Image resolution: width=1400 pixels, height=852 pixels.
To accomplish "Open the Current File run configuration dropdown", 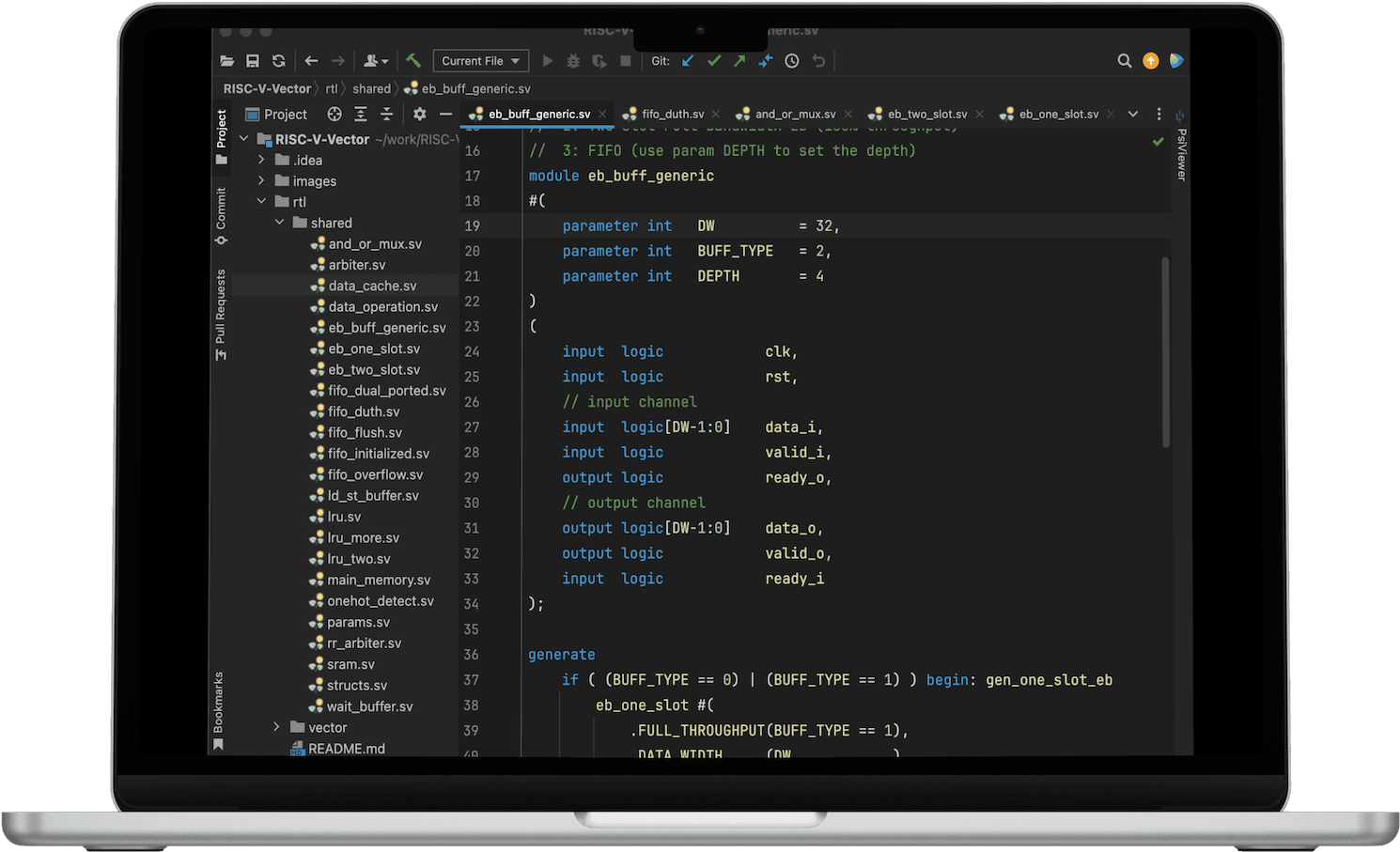I will [480, 60].
